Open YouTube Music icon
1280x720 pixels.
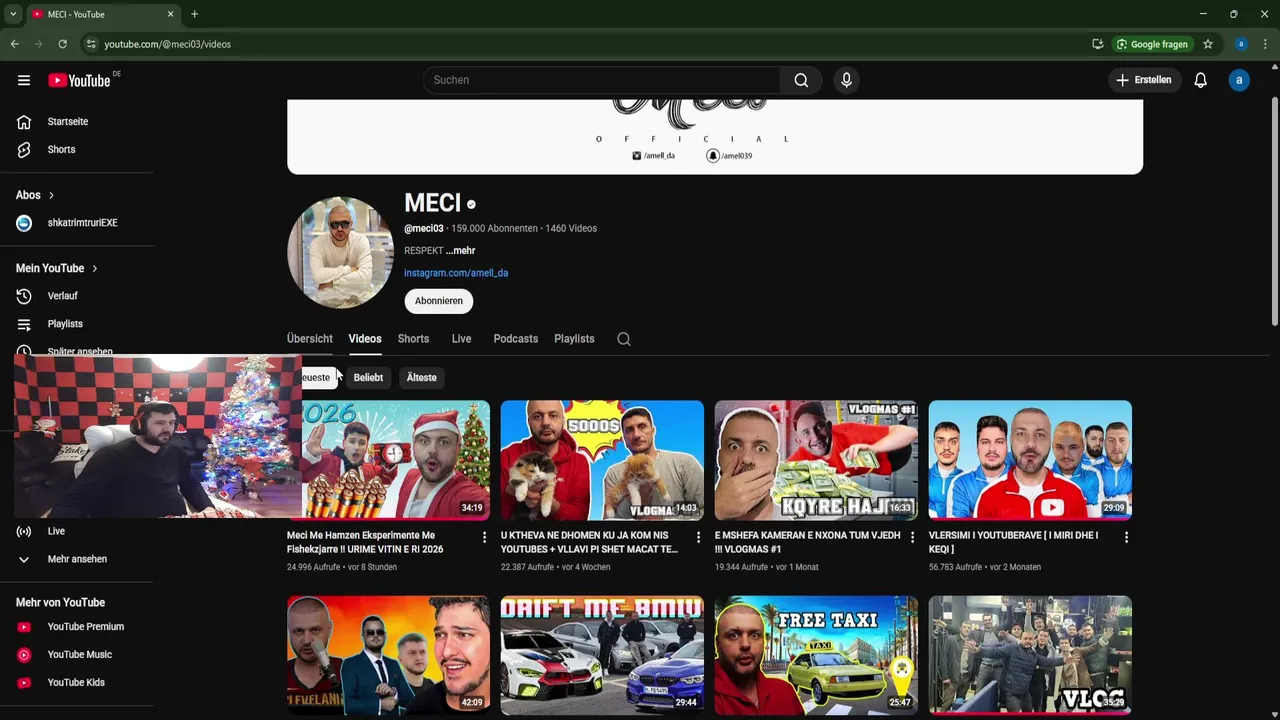pos(24,655)
